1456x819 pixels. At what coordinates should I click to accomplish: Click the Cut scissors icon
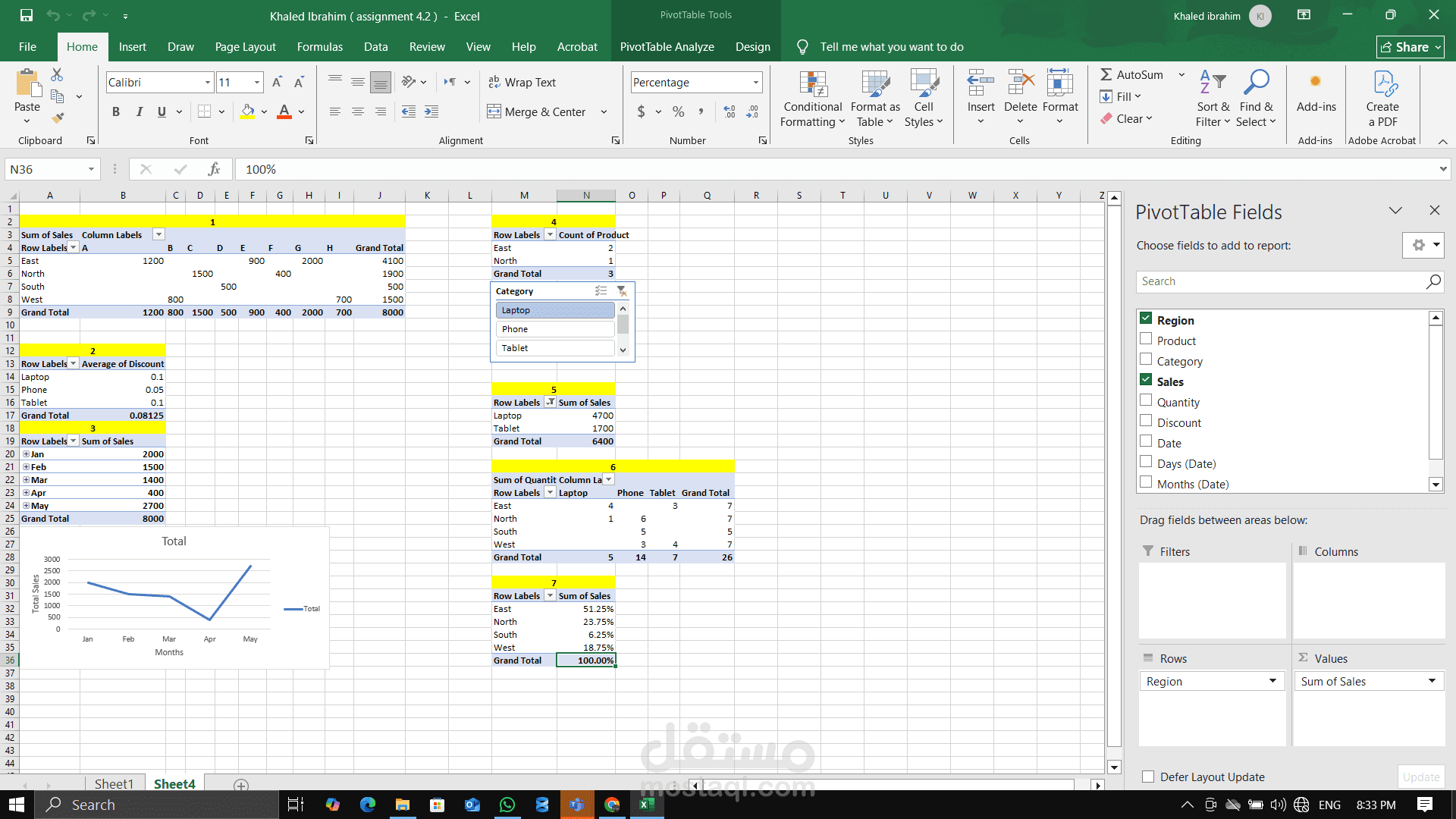point(57,75)
